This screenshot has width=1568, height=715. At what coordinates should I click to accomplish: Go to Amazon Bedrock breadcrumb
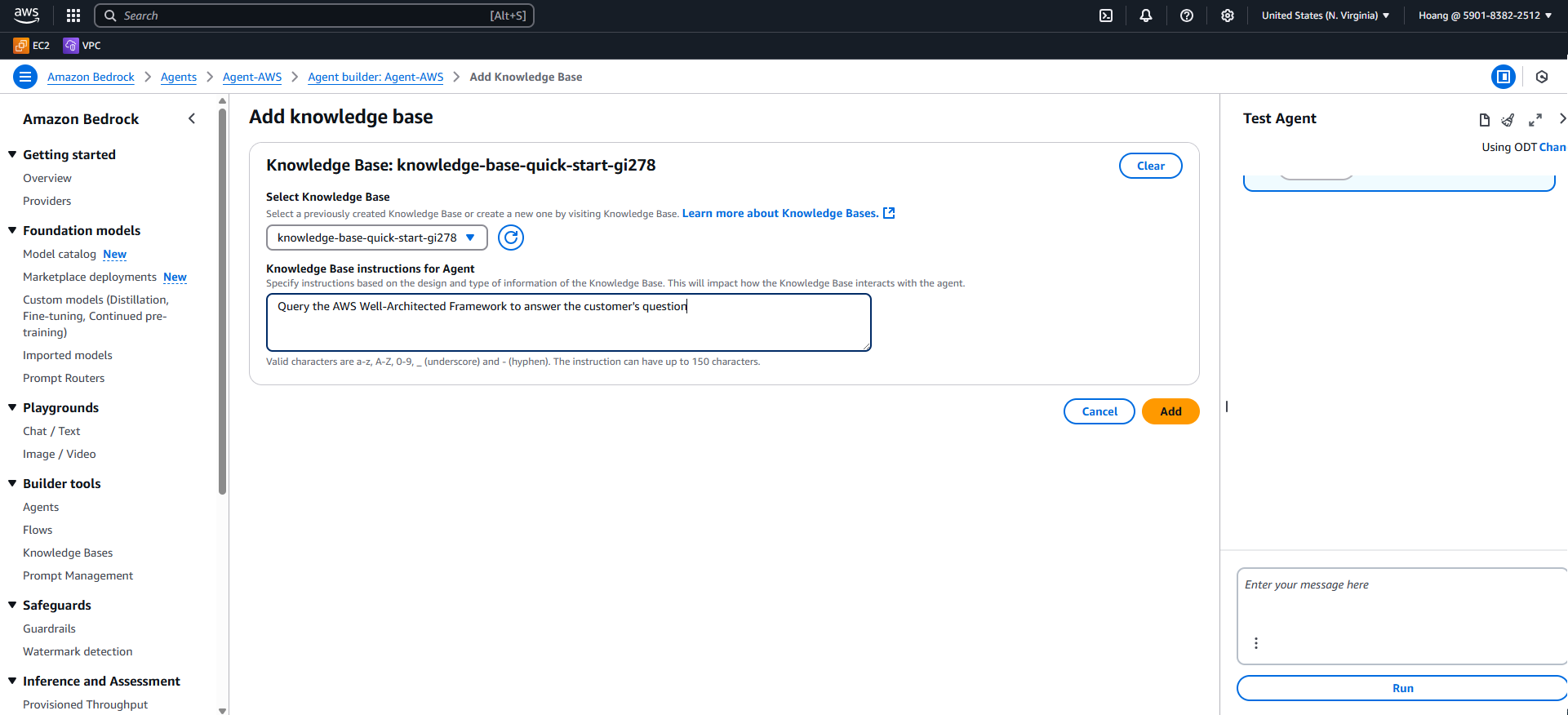[x=91, y=77]
